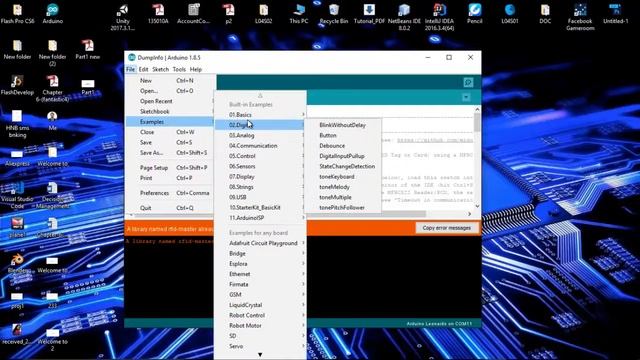The width and height of the screenshot is (640, 360).
Task: Open the Decision Management desktop file icon
Action: [x=53, y=195]
